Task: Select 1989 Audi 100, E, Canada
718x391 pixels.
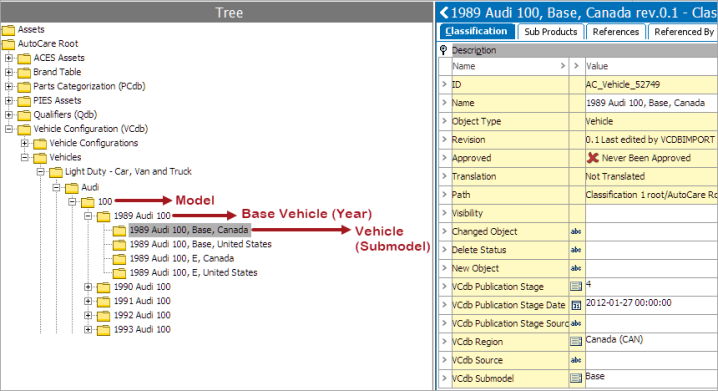Action: pos(182,258)
